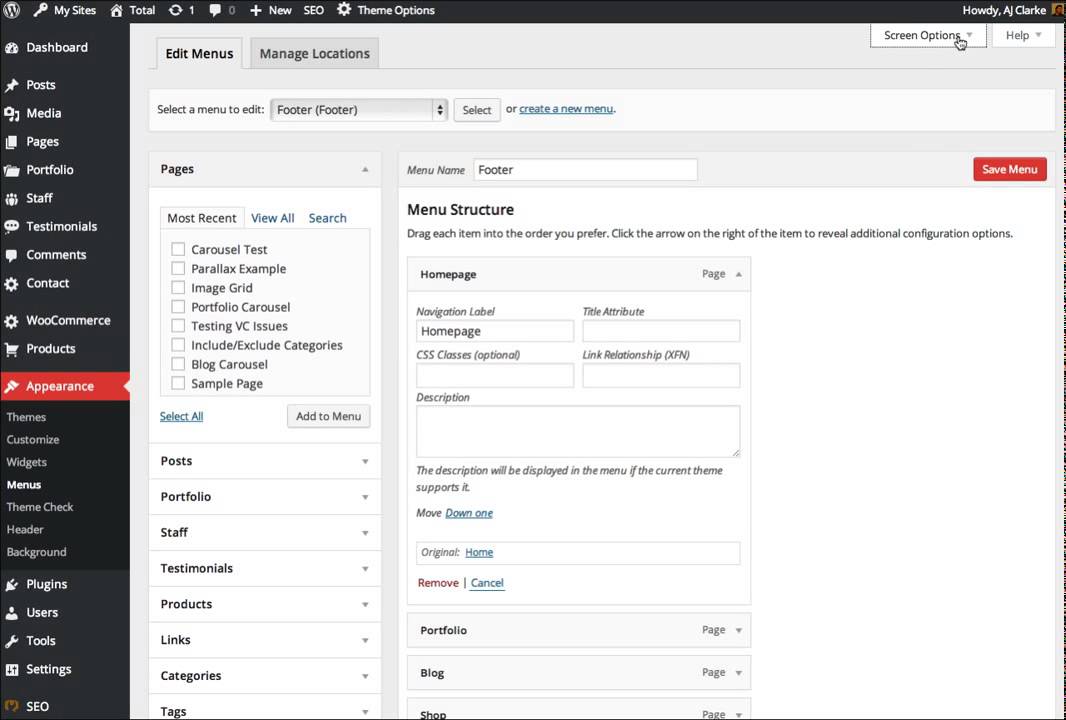
Task: Open the Tools wrench icon
Action: coord(12,641)
